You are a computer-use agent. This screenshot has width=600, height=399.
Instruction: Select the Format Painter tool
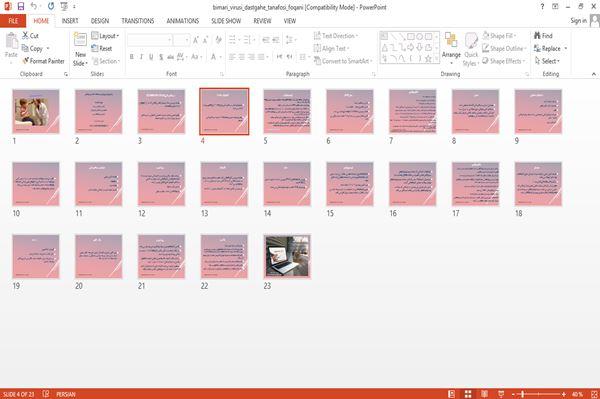pyautogui.click(x=43, y=61)
